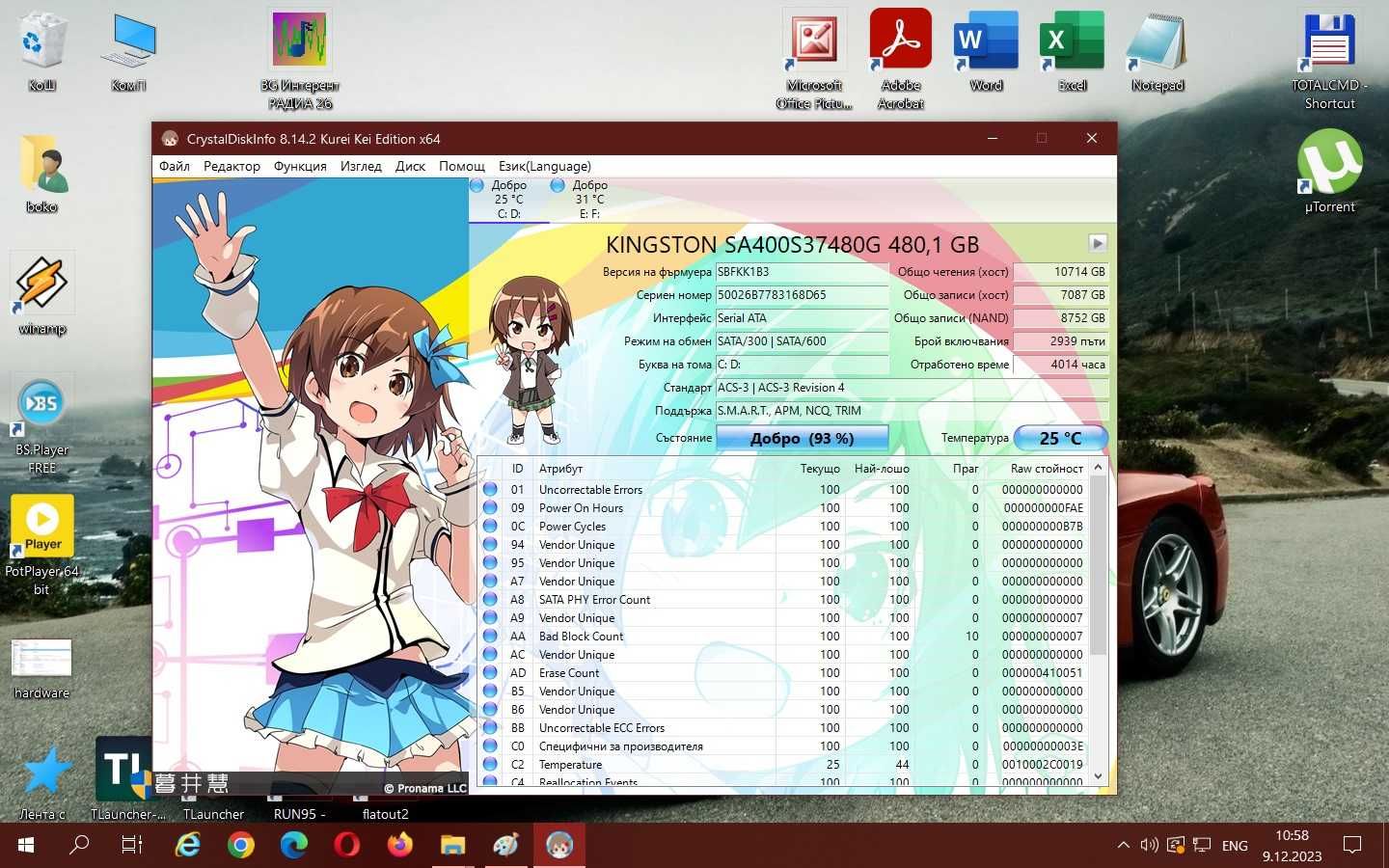Open the Recycle Bin desktop icon
1389x868 pixels.
point(41,52)
